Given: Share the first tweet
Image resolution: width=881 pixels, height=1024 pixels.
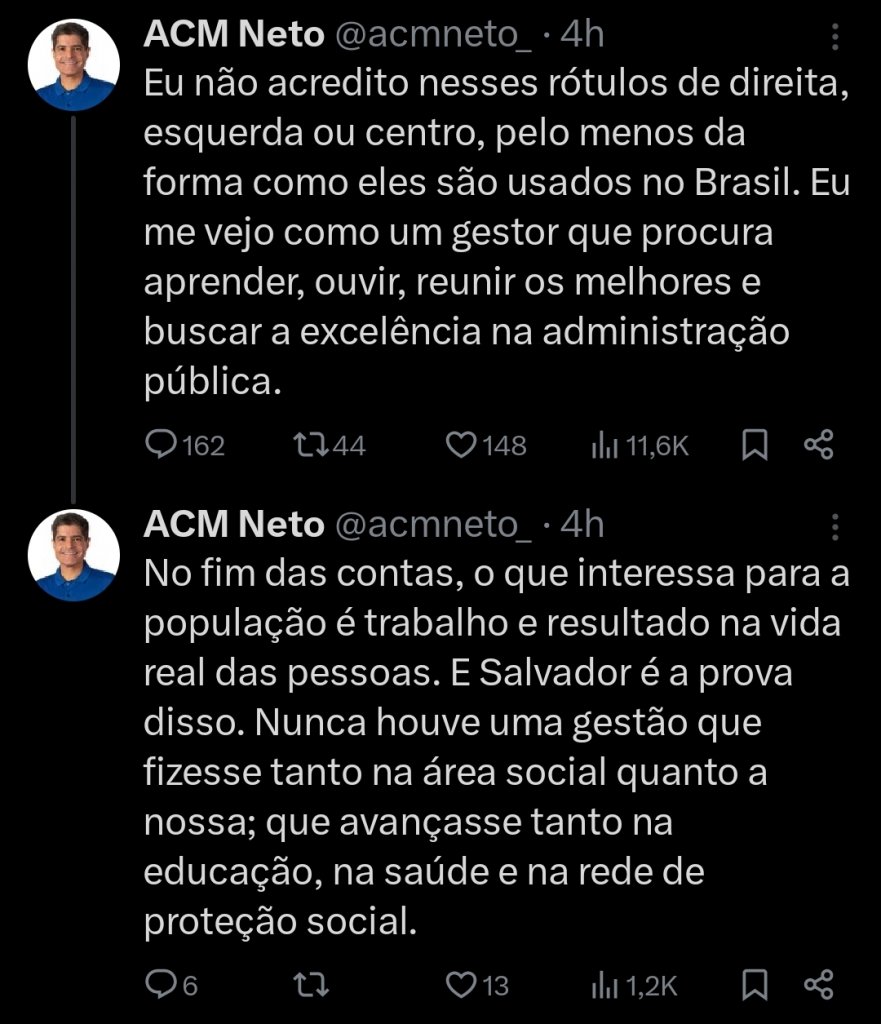Looking at the screenshot, I should click(818, 444).
